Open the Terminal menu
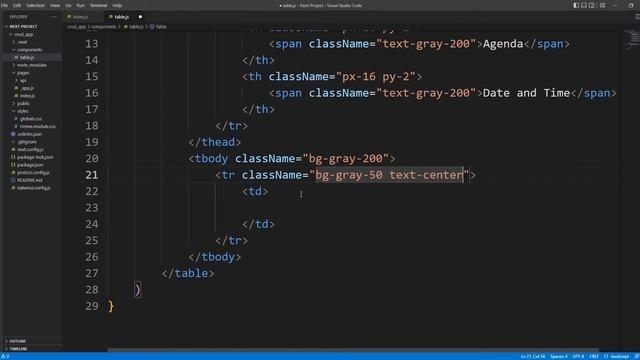Screen dimensions: 640x360 [98, 5]
